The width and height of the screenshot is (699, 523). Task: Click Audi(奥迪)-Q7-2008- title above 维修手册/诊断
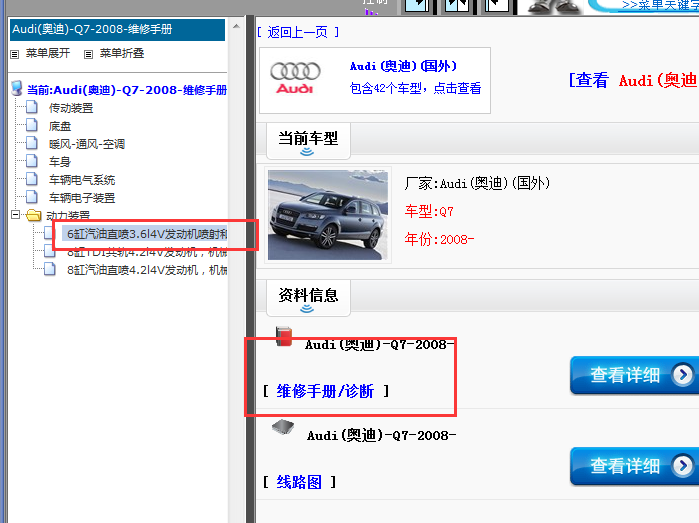coord(379,345)
